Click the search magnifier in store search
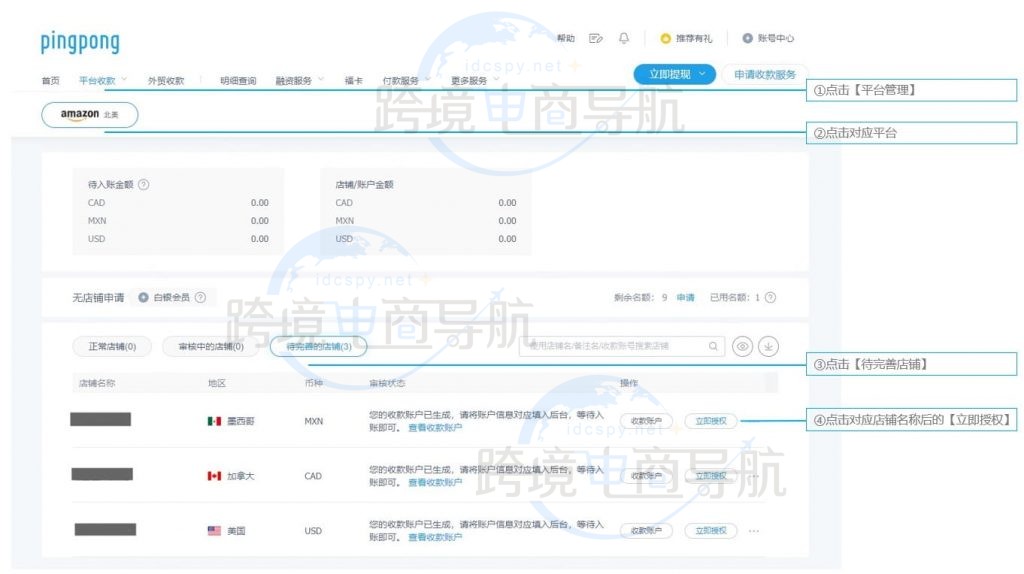The height and width of the screenshot is (574, 1024). click(x=713, y=346)
